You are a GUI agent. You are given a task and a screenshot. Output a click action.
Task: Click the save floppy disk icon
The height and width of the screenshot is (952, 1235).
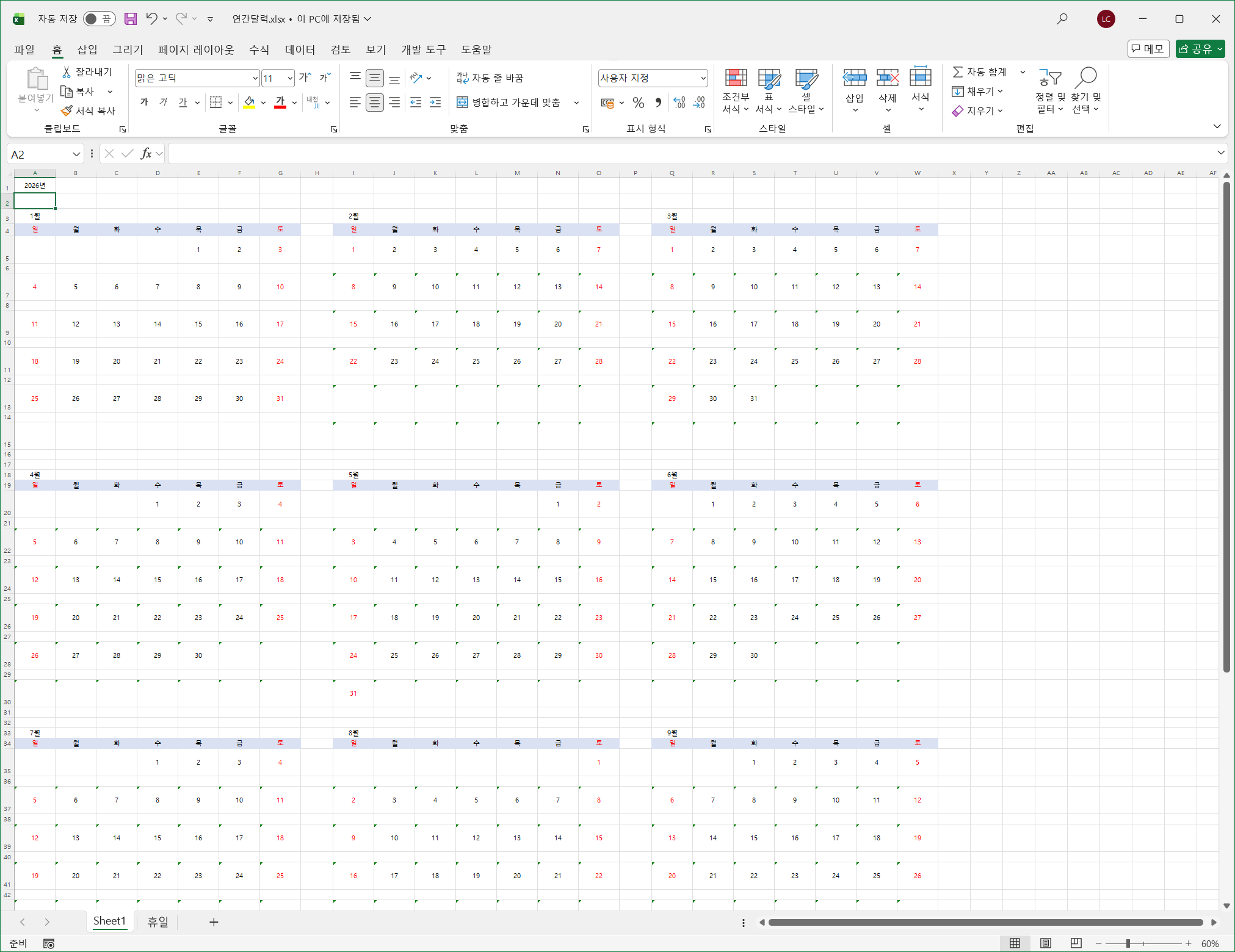pyautogui.click(x=131, y=19)
